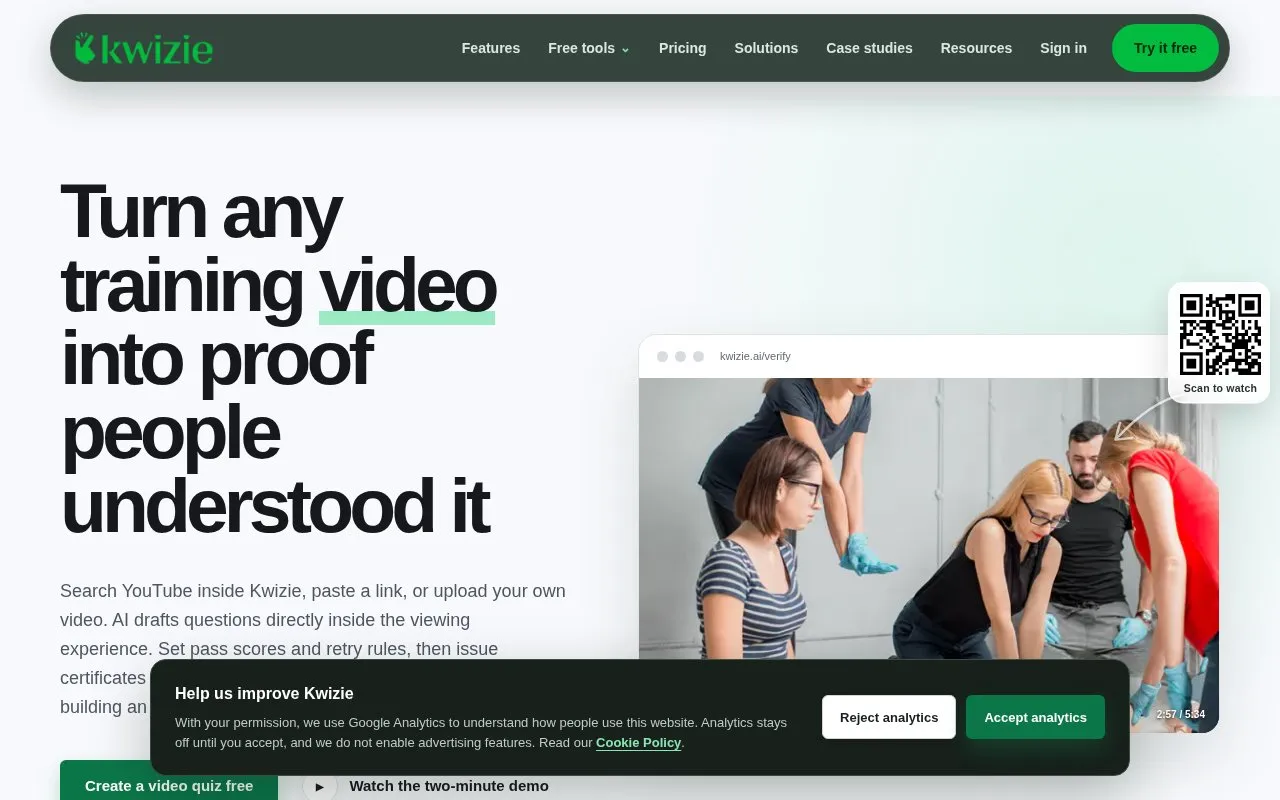Screen dimensions: 1280x800
Task: Click Reject analytics in the cookie banner
Action: click(x=889, y=717)
